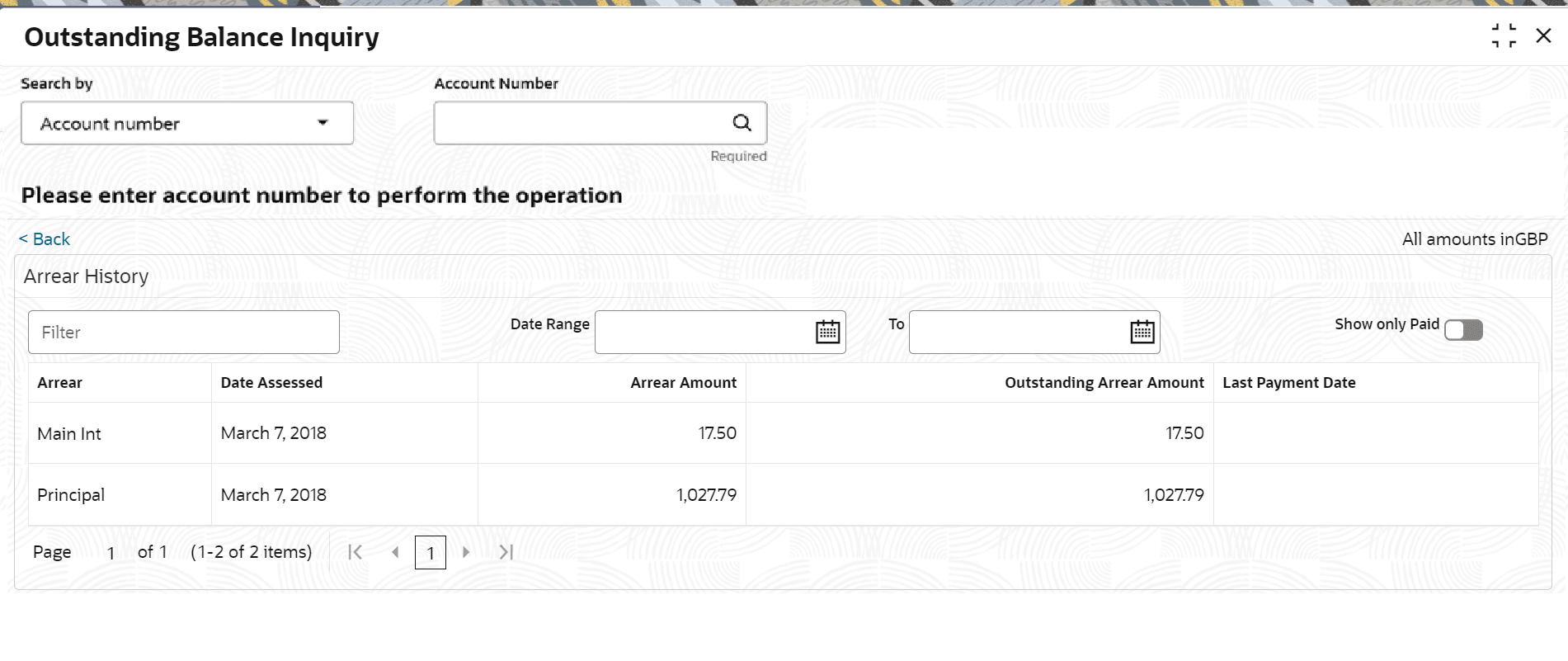Jump to the last page of results
Viewport: 1568px width, 661px height.
pos(506,552)
